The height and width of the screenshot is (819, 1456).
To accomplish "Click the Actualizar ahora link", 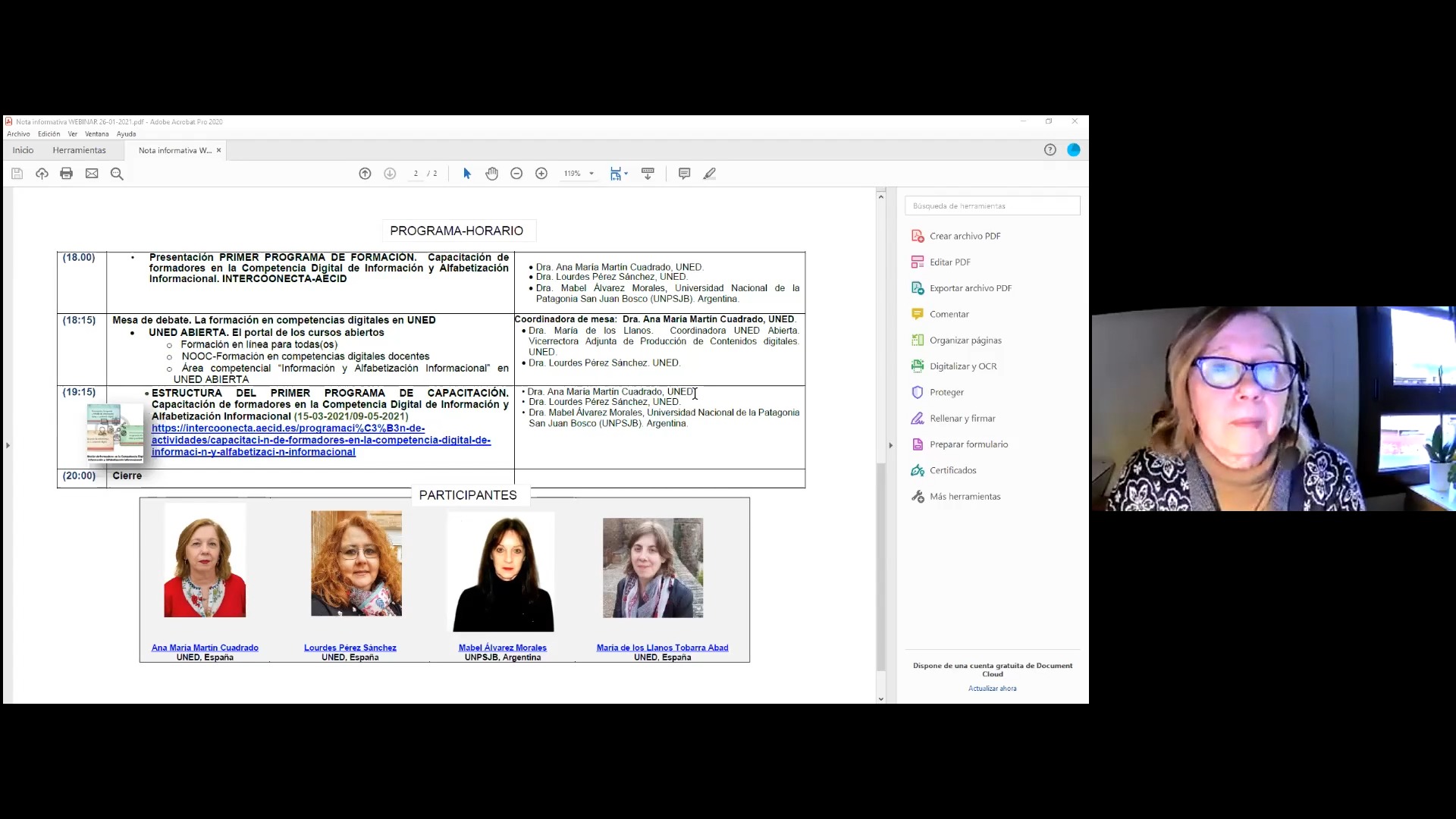I will [x=992, y=689].
